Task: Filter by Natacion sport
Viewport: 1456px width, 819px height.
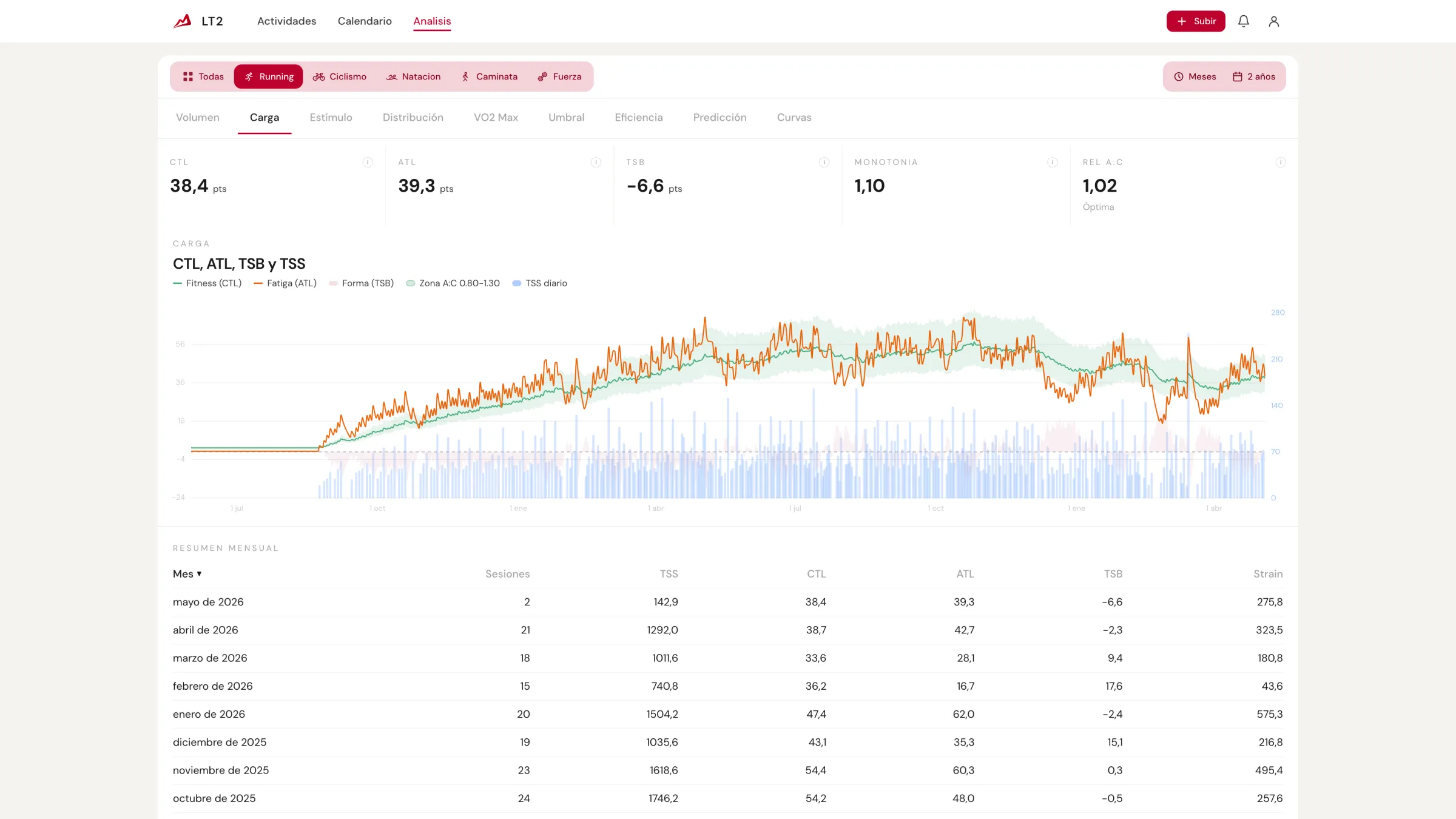Action: [414, 76]
